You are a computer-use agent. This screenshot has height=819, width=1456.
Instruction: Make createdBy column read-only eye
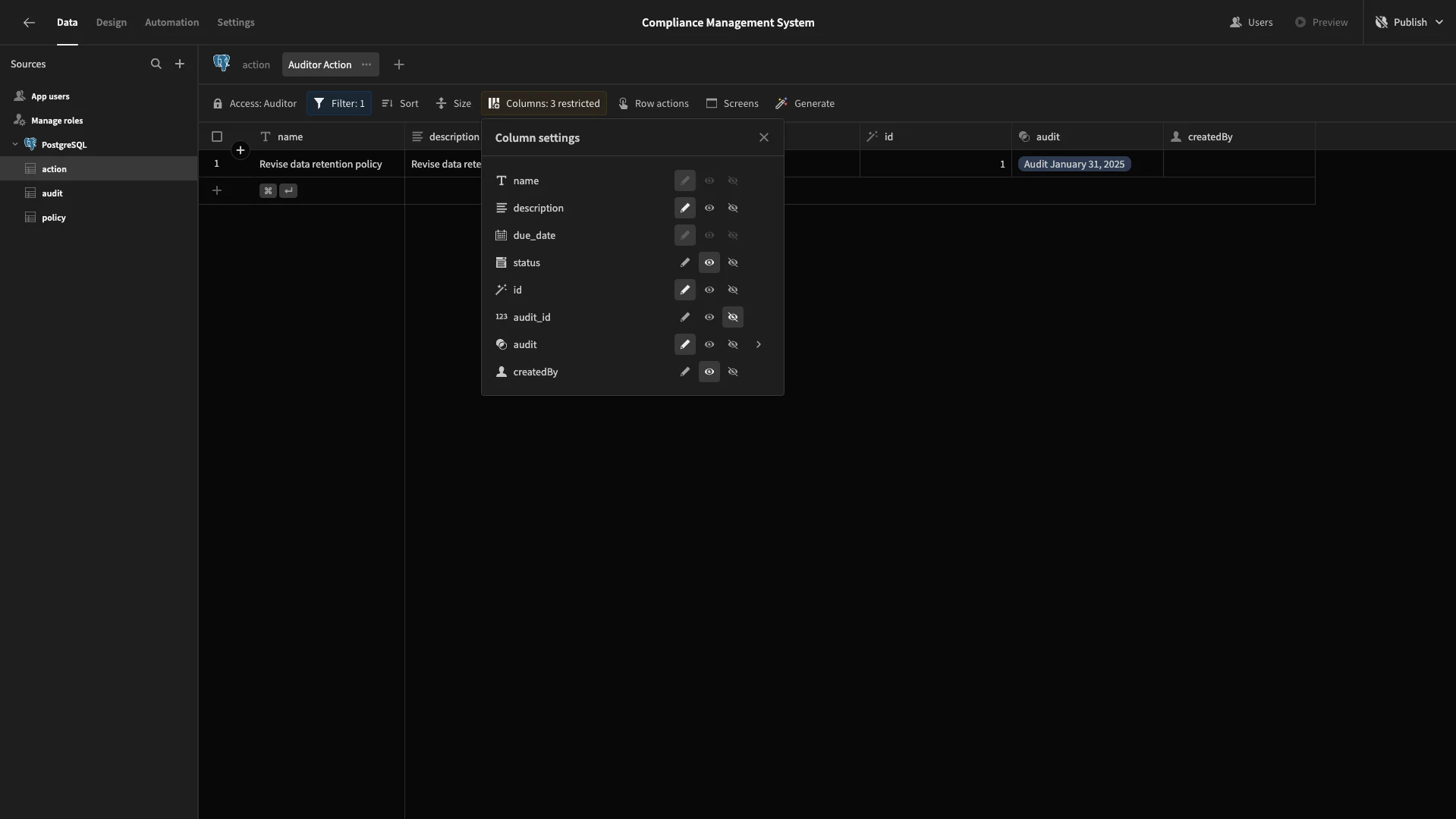[709, 372]
